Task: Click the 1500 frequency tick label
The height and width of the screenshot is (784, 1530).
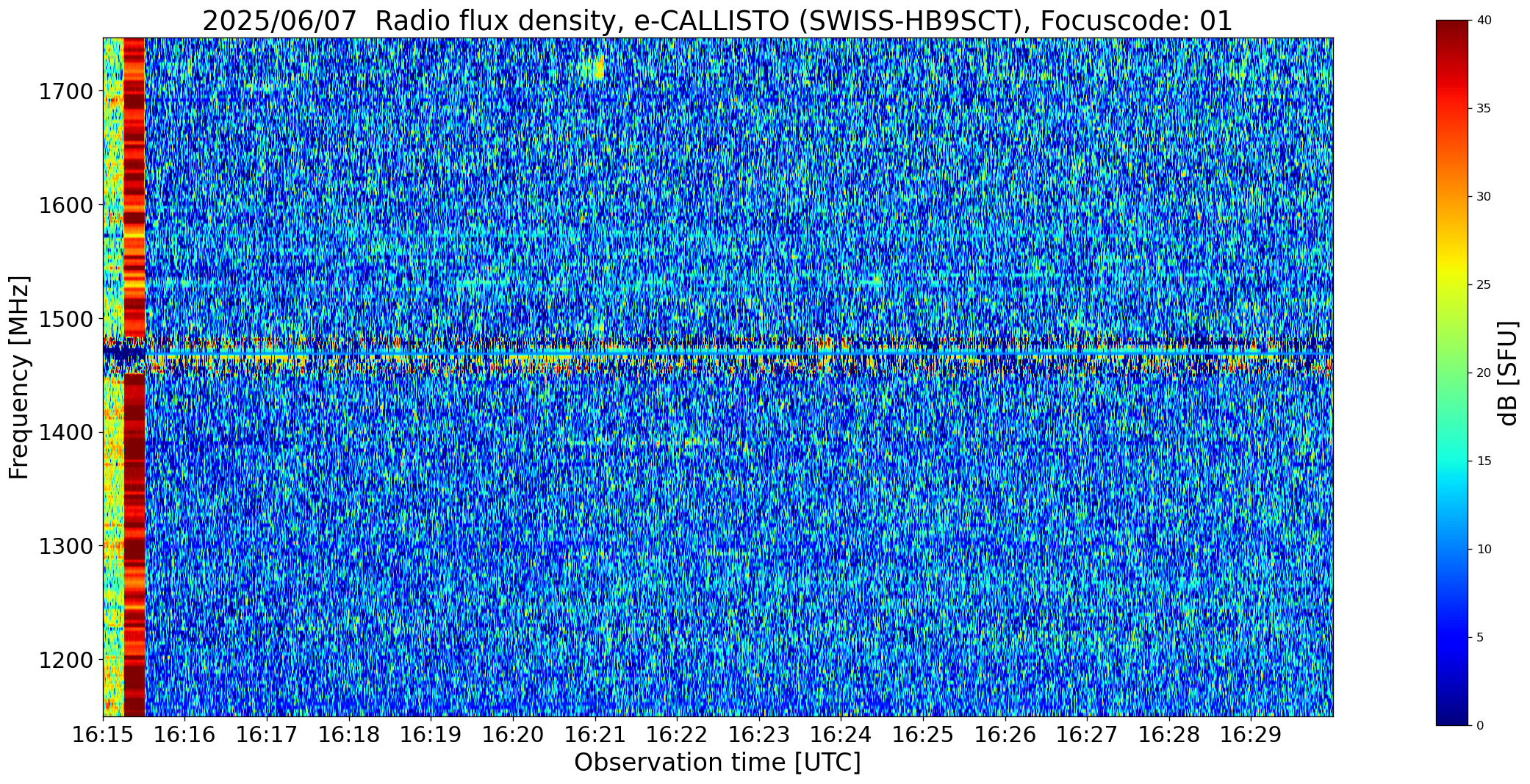Action: pyautogui.click(x=65, y=319)
